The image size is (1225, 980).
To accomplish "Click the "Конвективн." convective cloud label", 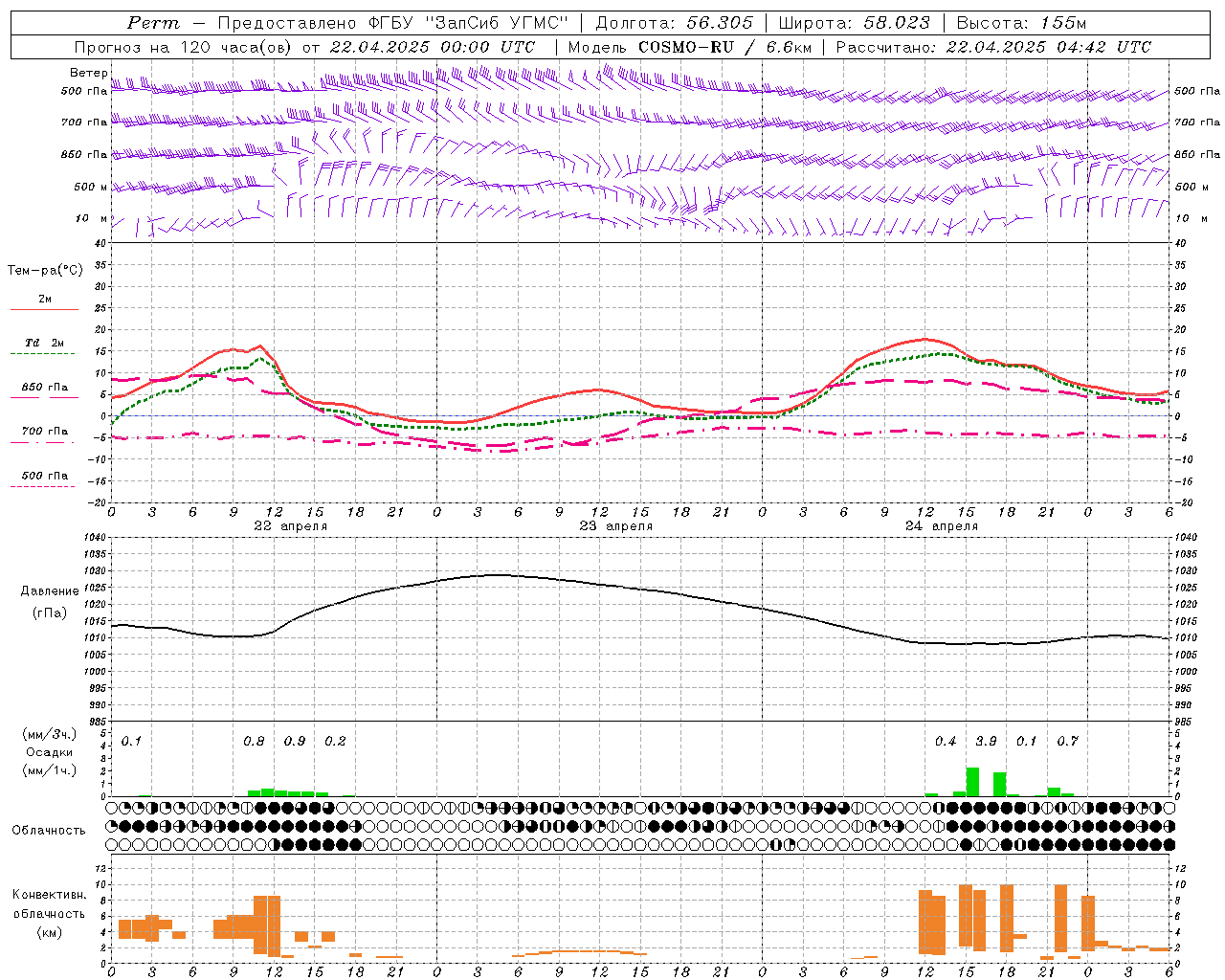I will (x=50, y=894).
